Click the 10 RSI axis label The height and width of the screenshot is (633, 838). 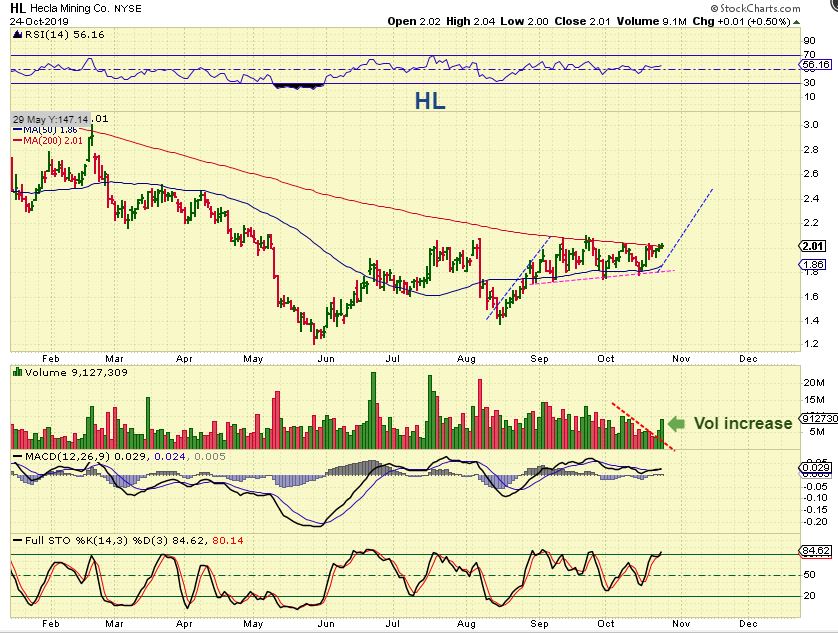[x=810, y=97]
